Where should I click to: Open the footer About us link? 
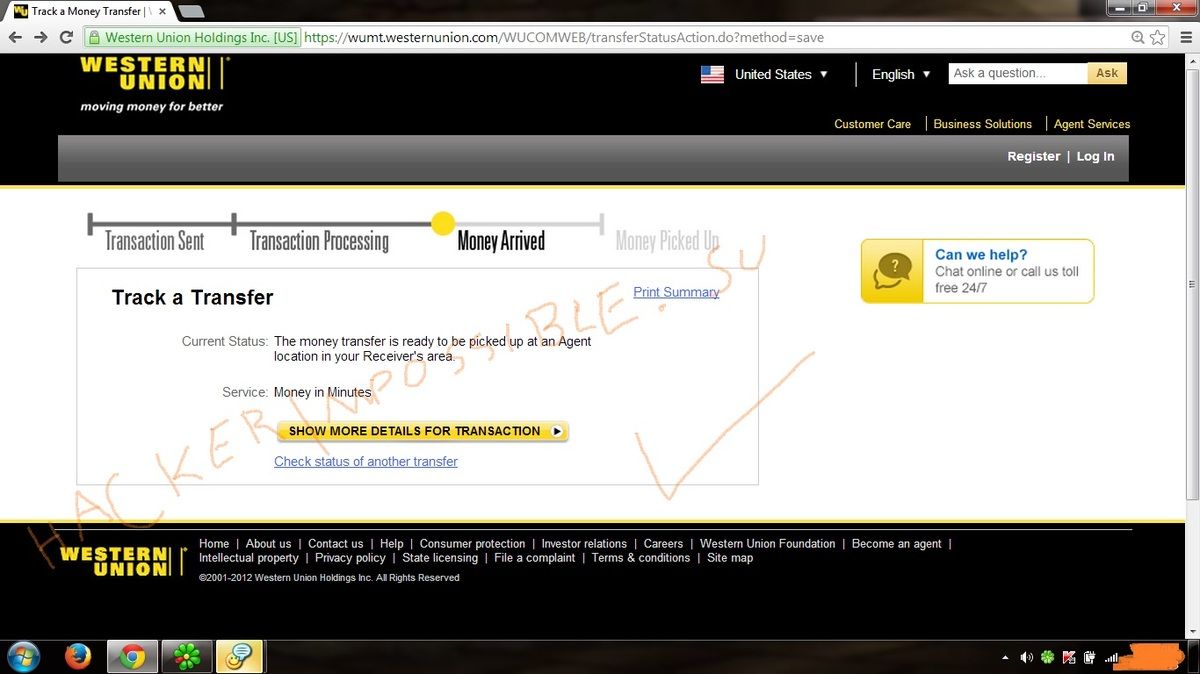pos(268,544)
